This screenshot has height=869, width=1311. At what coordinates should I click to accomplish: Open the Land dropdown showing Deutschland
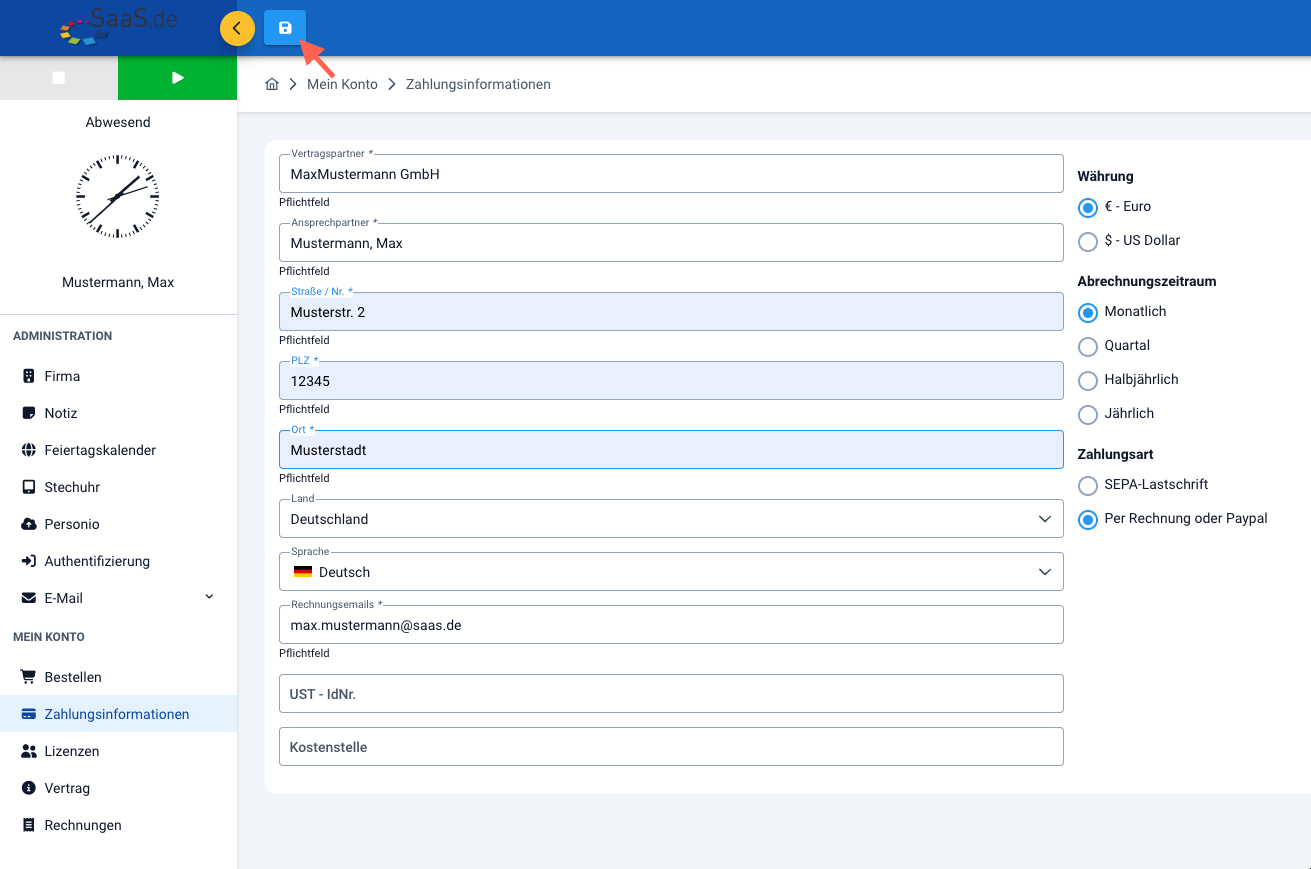[671, 519]
